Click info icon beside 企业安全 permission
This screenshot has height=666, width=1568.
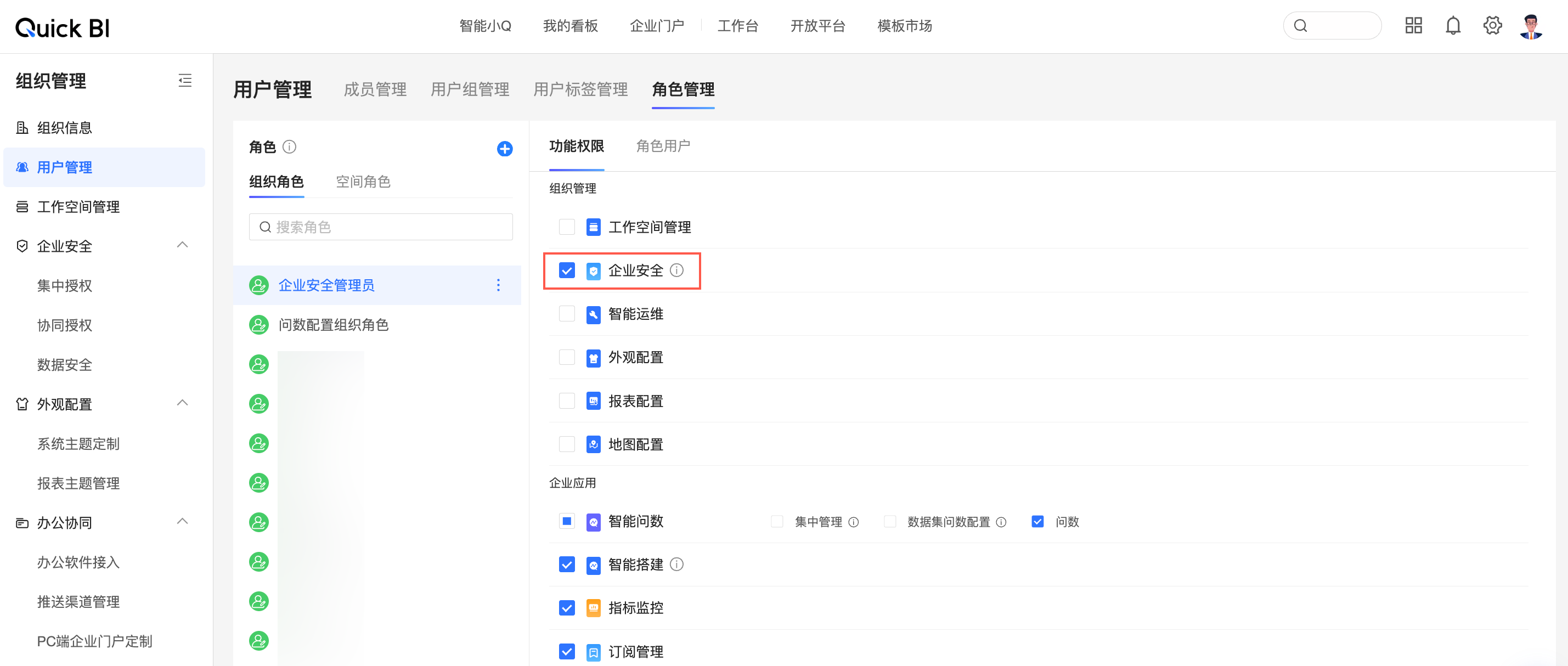point(677,270)
